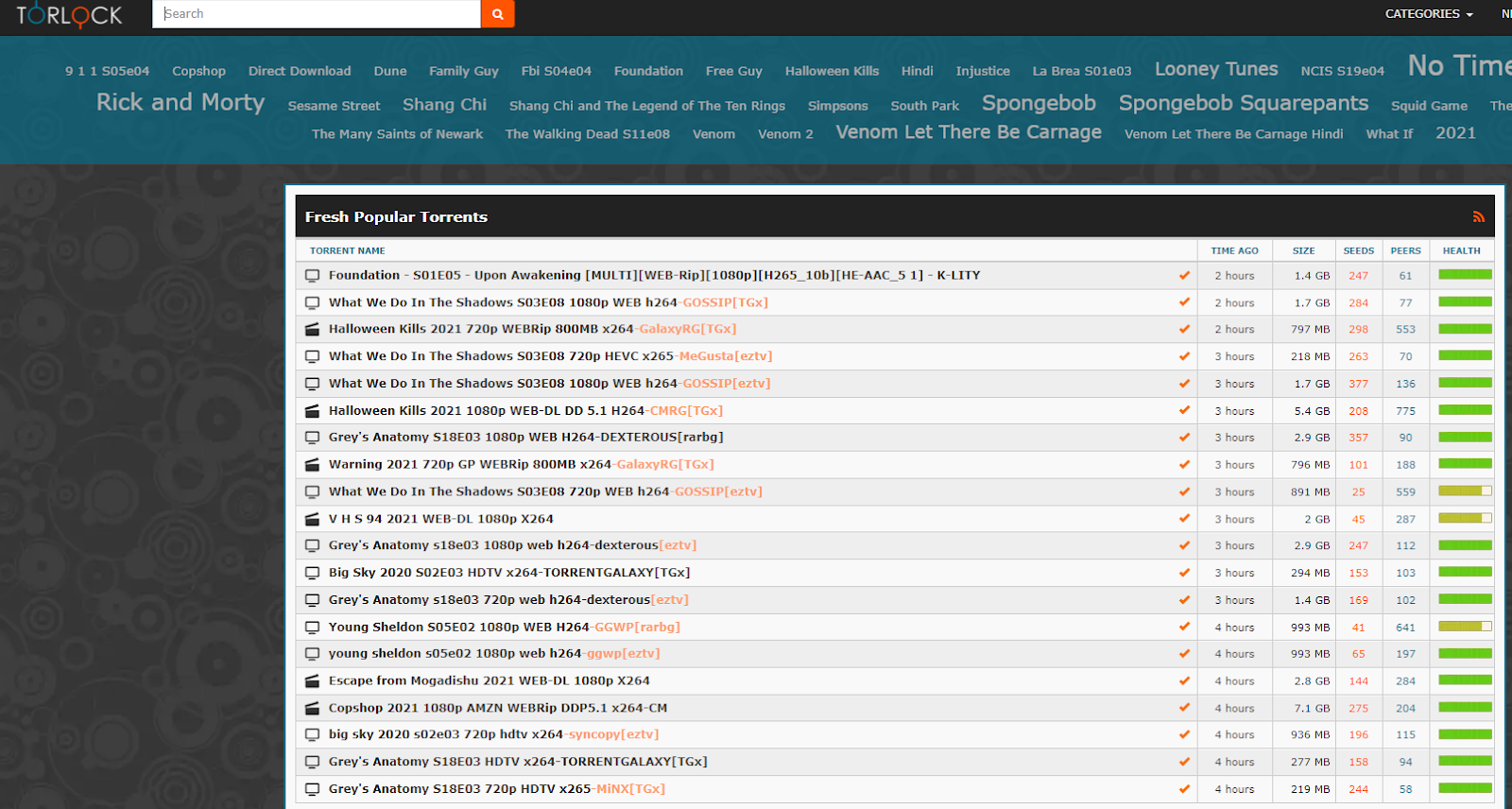Open the RSS feed icon
The image size is (1512, 809).
point(1478,217)
